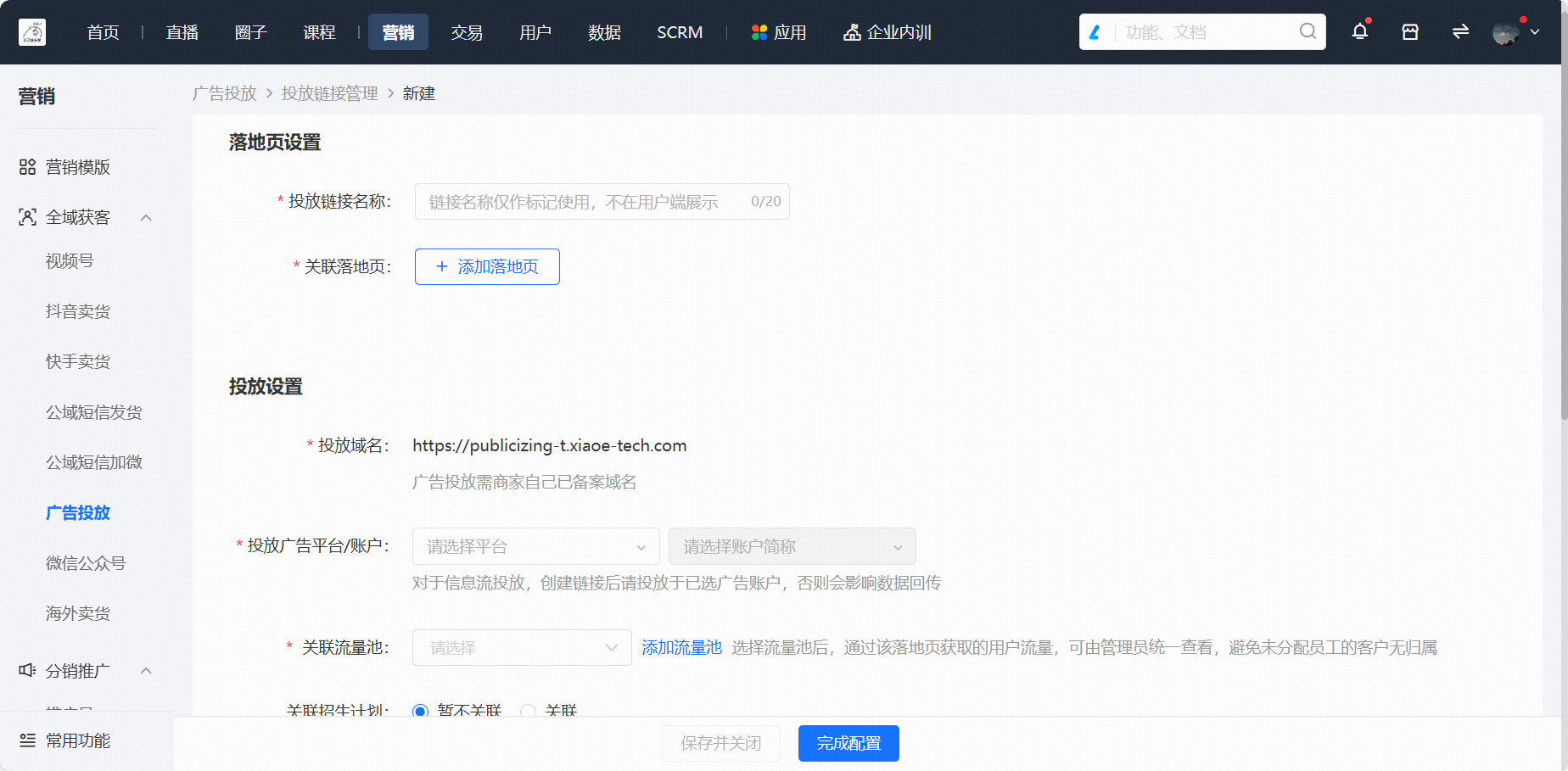Open the 交易 top menu
The width and height of the screenshot is (1568, 771).
[467, 32]
